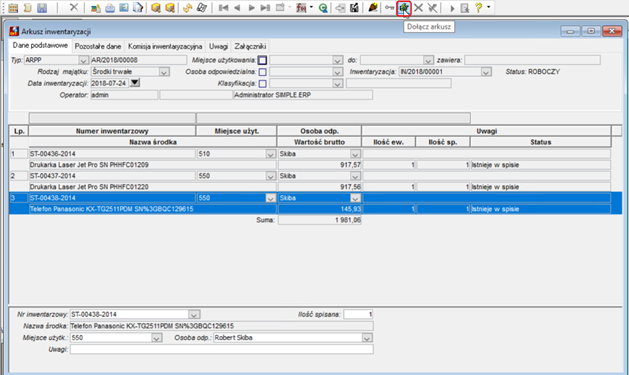The image size is (629, 375).
Task: Click the bottom Uwagi text field
Action: [222, 350]
